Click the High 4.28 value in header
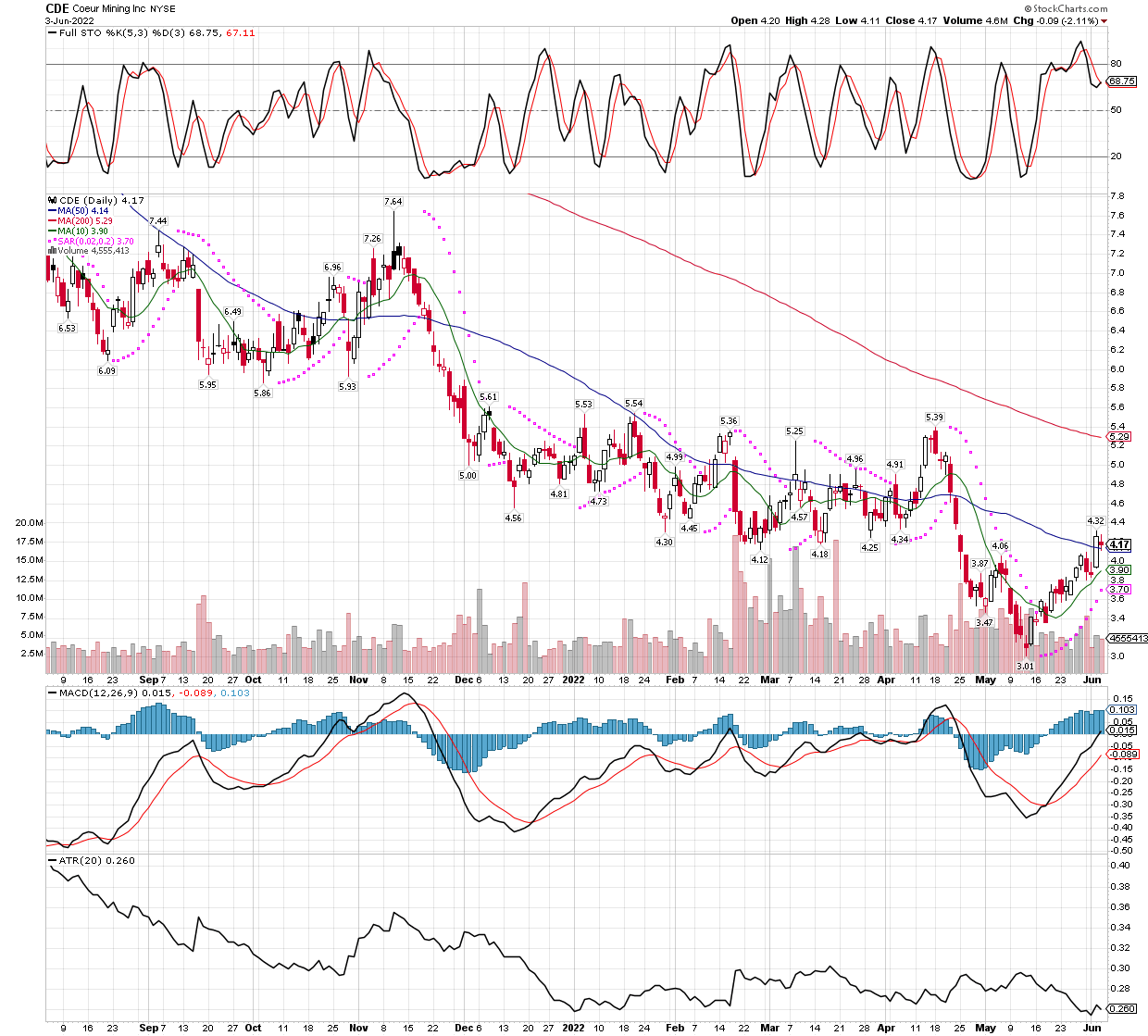The width and height of the screenshot is (1148, 1036). [809, 20]
